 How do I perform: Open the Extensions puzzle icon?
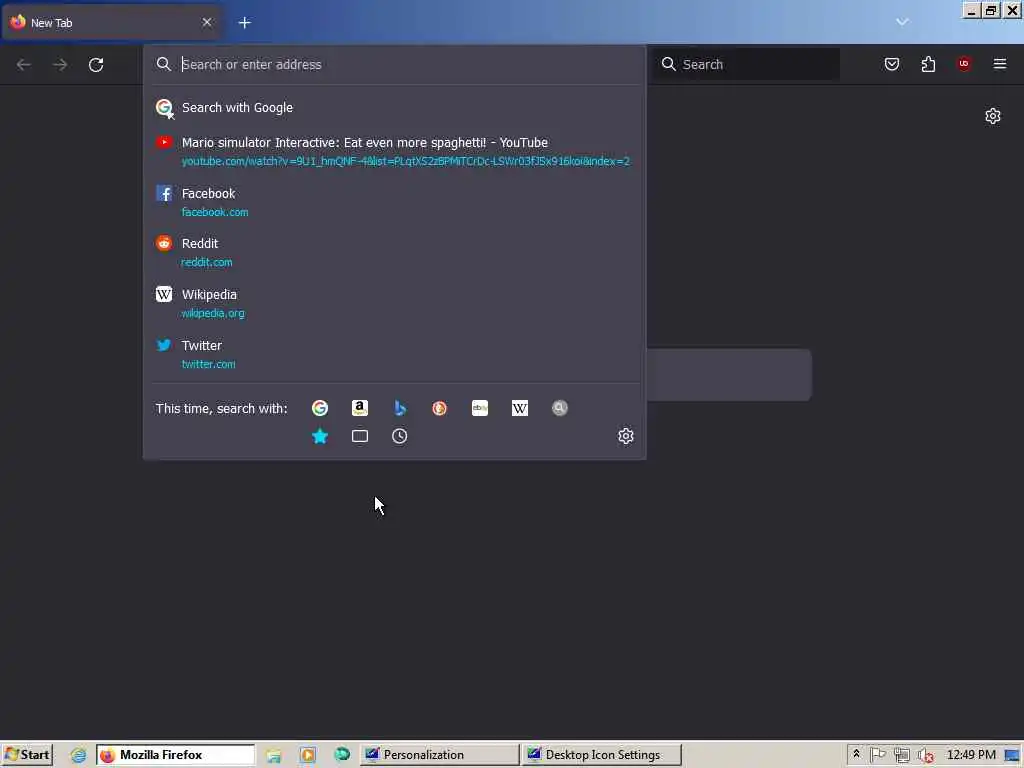point(928,64)
